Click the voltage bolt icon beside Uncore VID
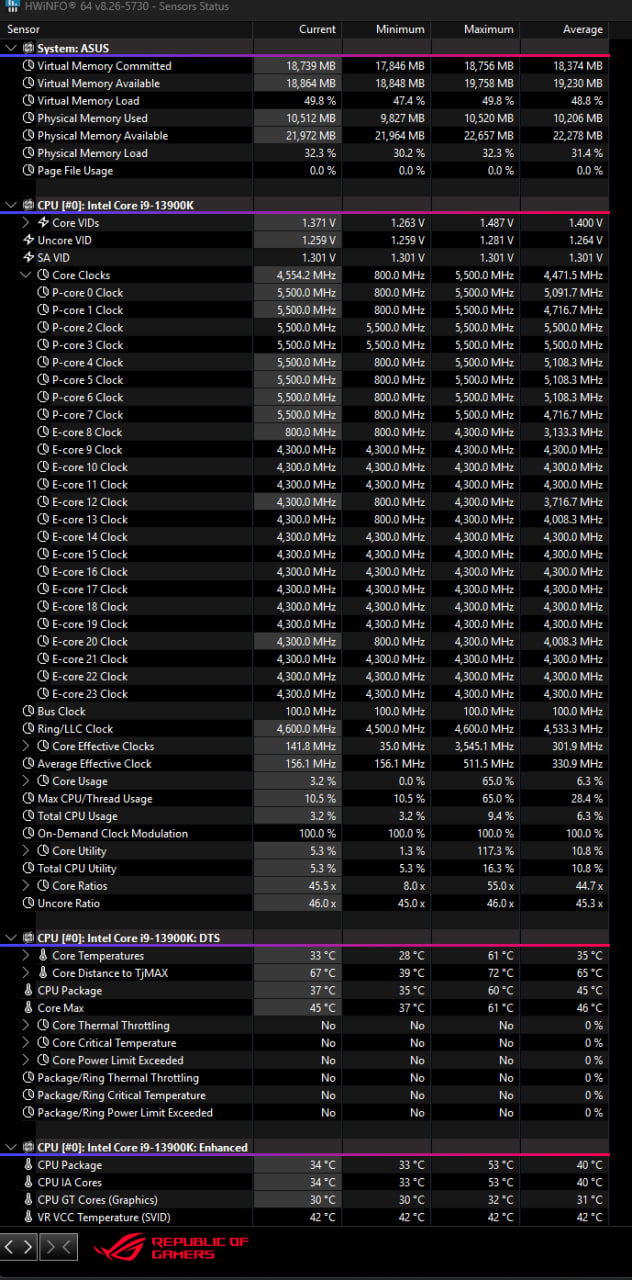Image resolution: width=632 pixels, height=1280 pixels. click(x=28, y=240)
